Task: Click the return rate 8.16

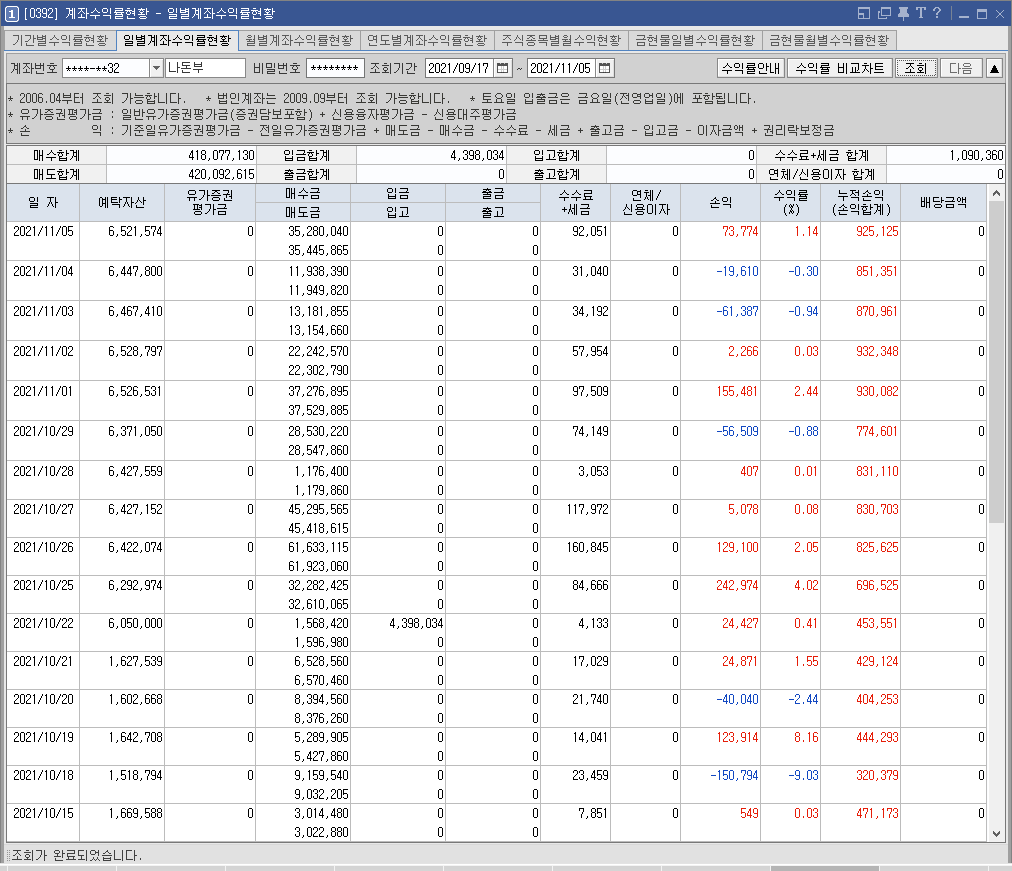Action: click(806, 737)
